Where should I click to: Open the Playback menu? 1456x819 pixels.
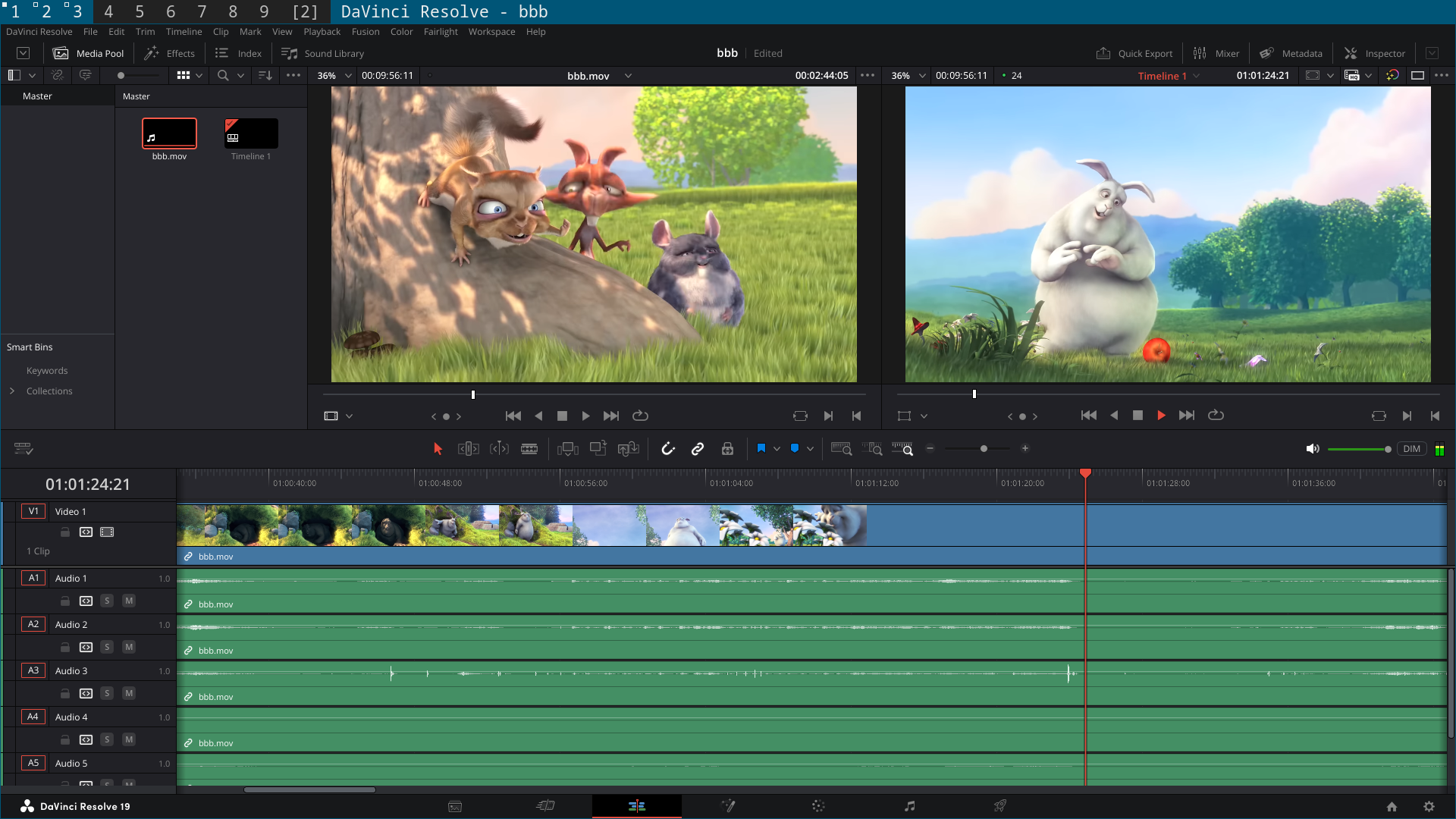(322, 32)
